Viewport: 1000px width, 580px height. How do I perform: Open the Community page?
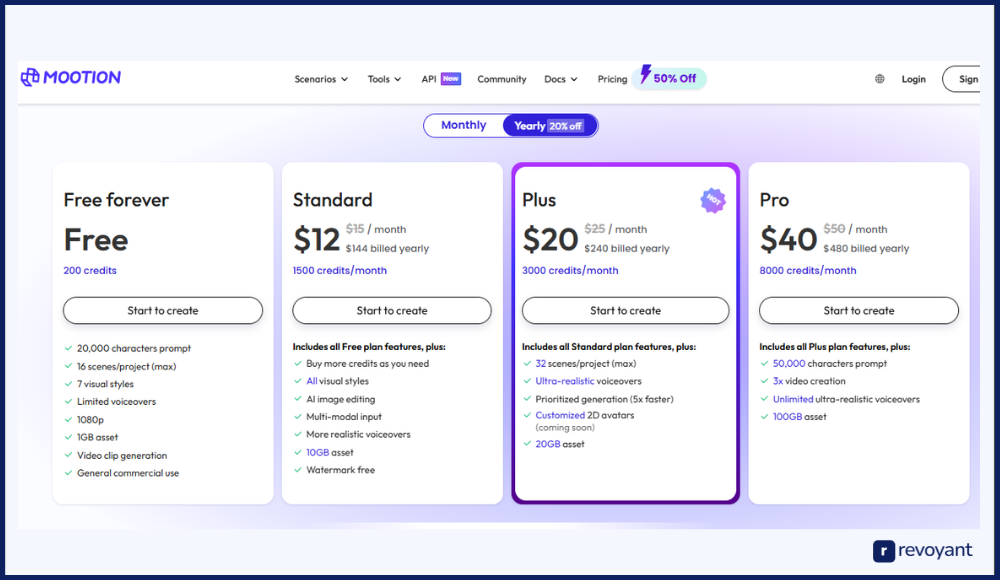[502, 79]
